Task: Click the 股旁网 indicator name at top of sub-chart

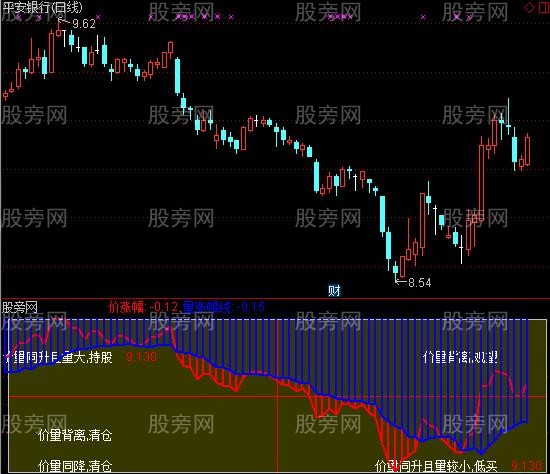Action: 20,308
